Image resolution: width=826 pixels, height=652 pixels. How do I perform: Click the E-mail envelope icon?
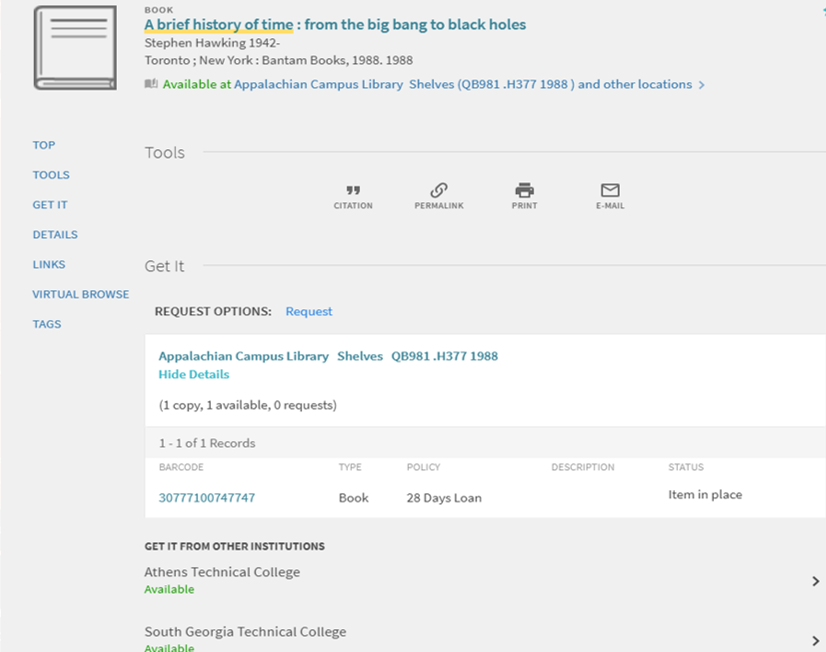(x=610, y=191)
